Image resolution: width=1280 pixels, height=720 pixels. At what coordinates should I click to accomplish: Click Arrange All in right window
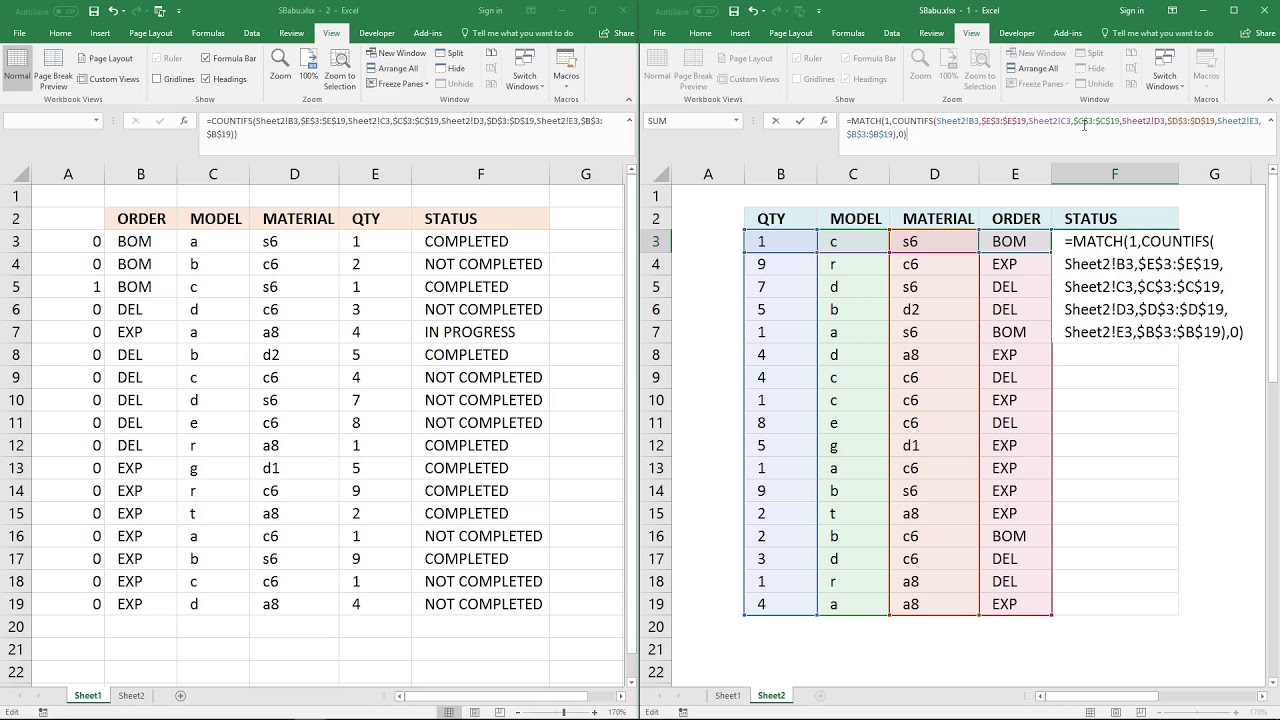coord(1032,69)
